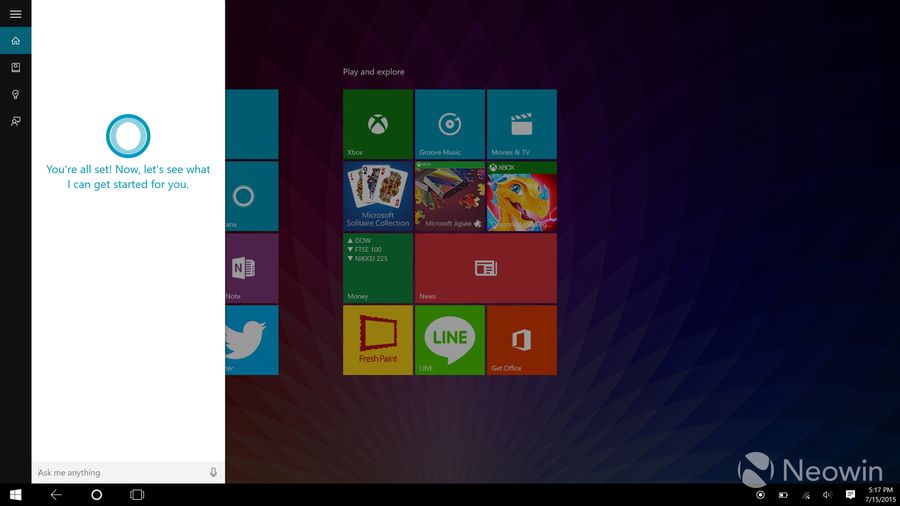Click the Ask me anything field
The image size is (900, 506).
(128, 472)
